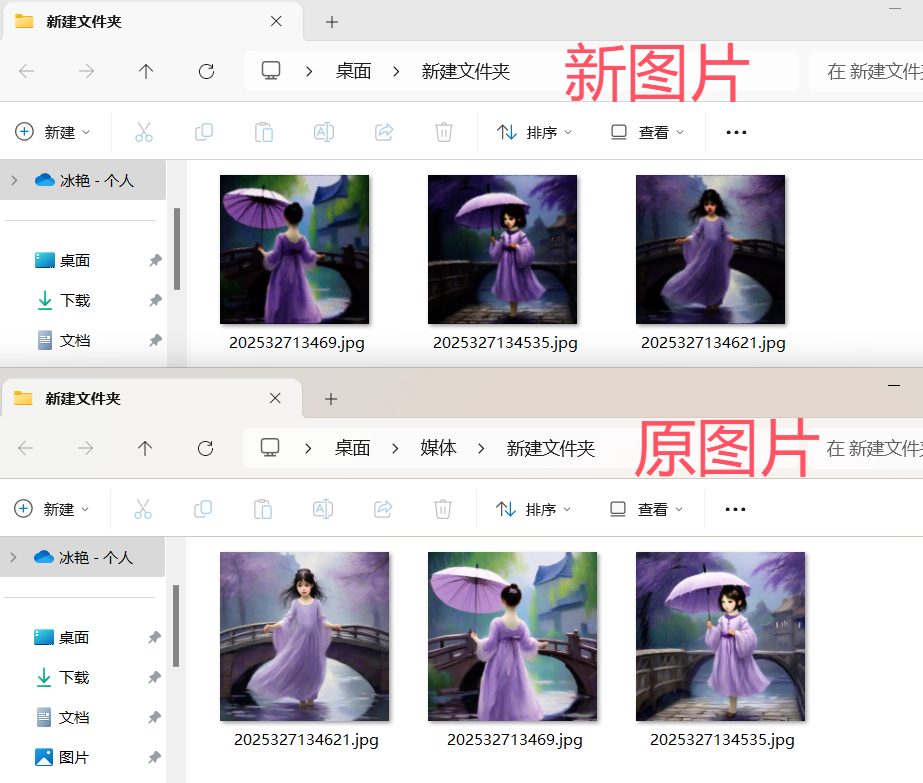
Task: Click the search box in the bottom window
Action: point(872,449)
